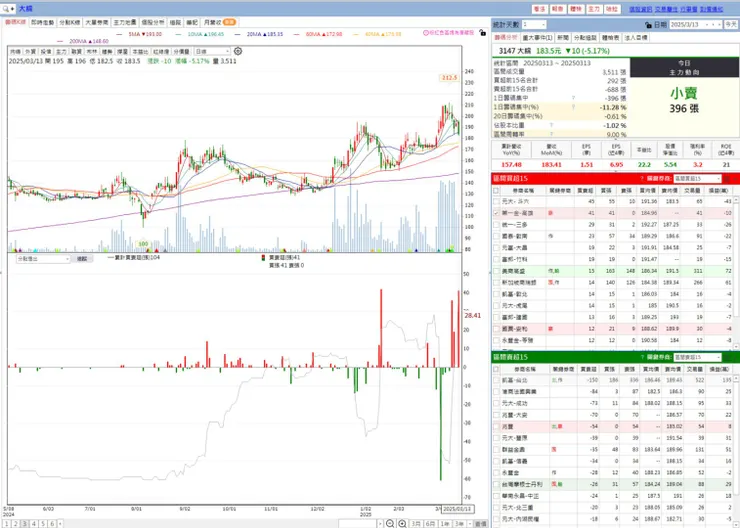This screenshot has height=528, width=740.
Task: Click the 日期 date input field
Action: (x=696, y=24)
